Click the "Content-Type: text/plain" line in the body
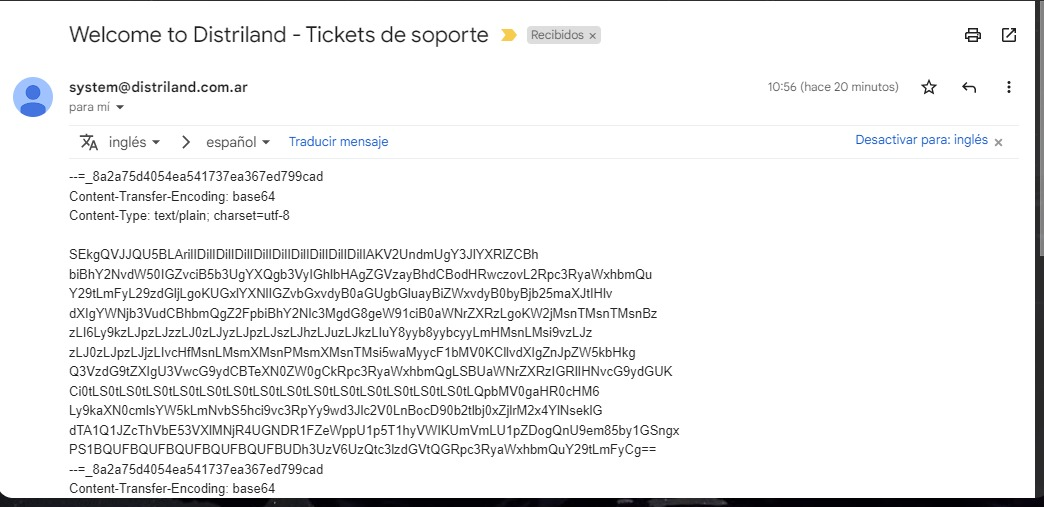 pyautogui.click(x=179, y=215)
